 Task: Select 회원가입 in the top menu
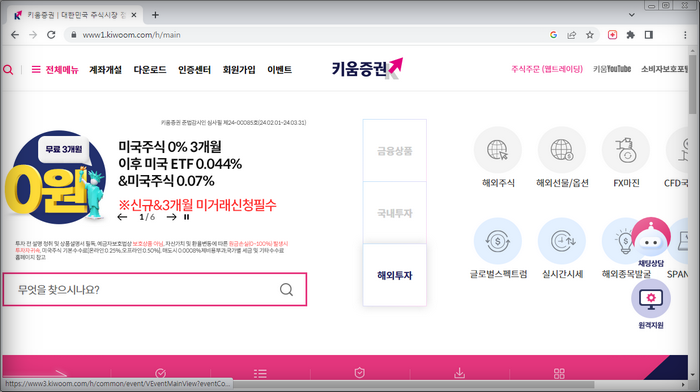click(x=239, y=70)
